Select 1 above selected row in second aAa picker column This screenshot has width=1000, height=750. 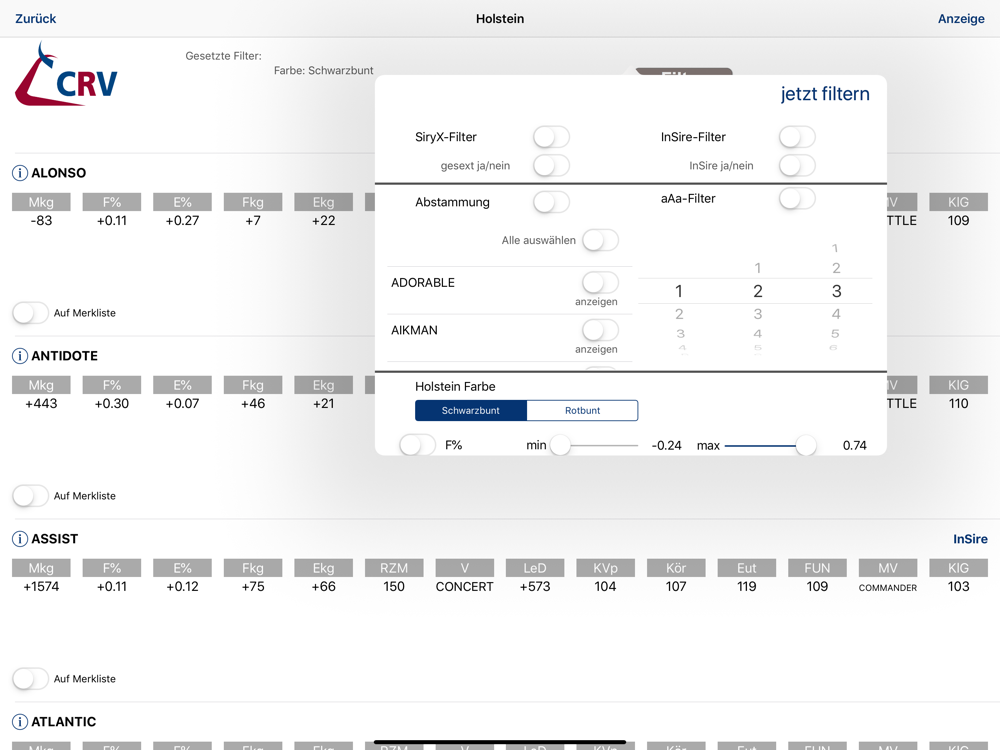point(758,268)
